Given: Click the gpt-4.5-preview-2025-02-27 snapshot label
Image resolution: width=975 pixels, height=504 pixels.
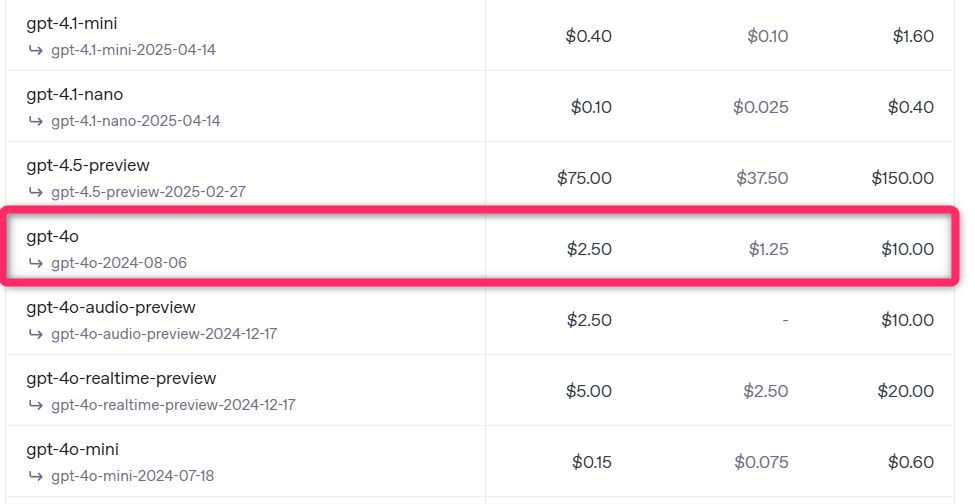Looking at the screenshot, I should click(x=148, y=192).
